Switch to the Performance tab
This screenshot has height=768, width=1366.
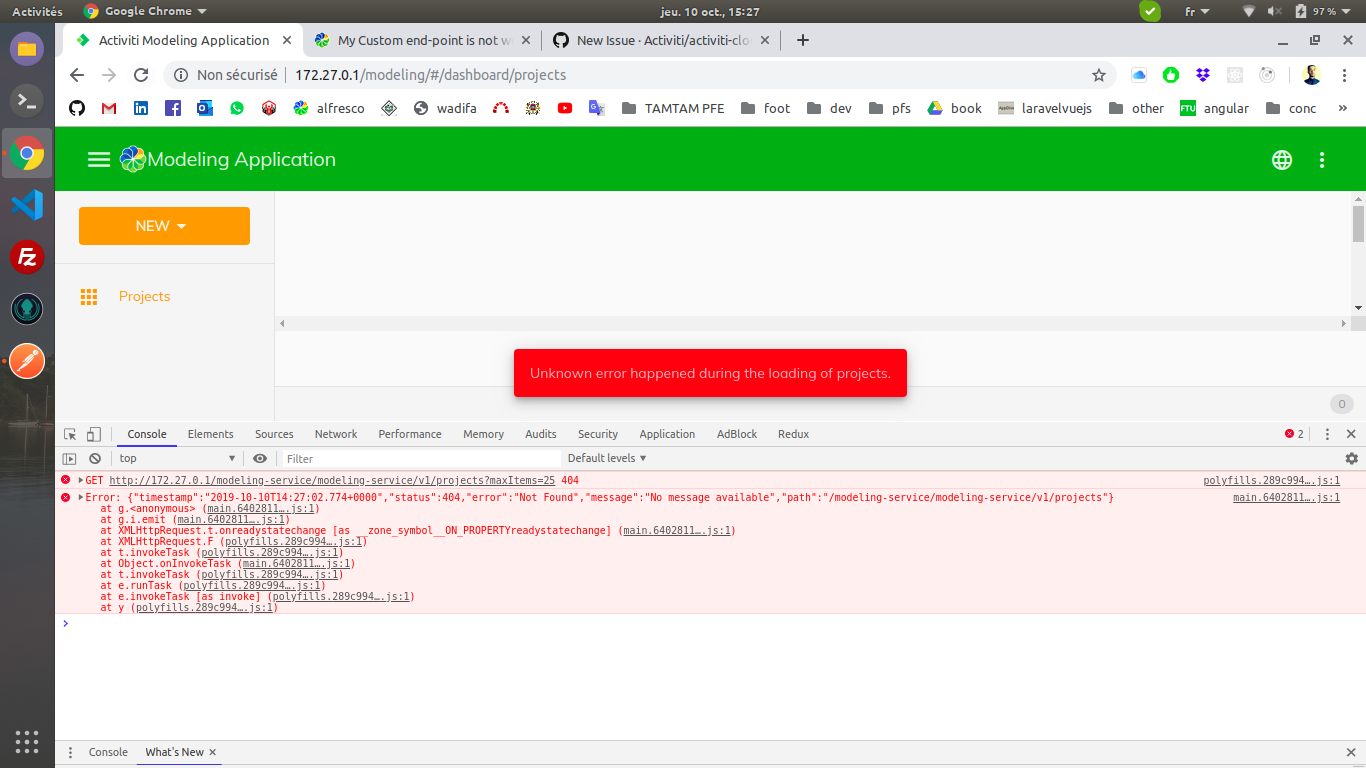click(410, 434)
